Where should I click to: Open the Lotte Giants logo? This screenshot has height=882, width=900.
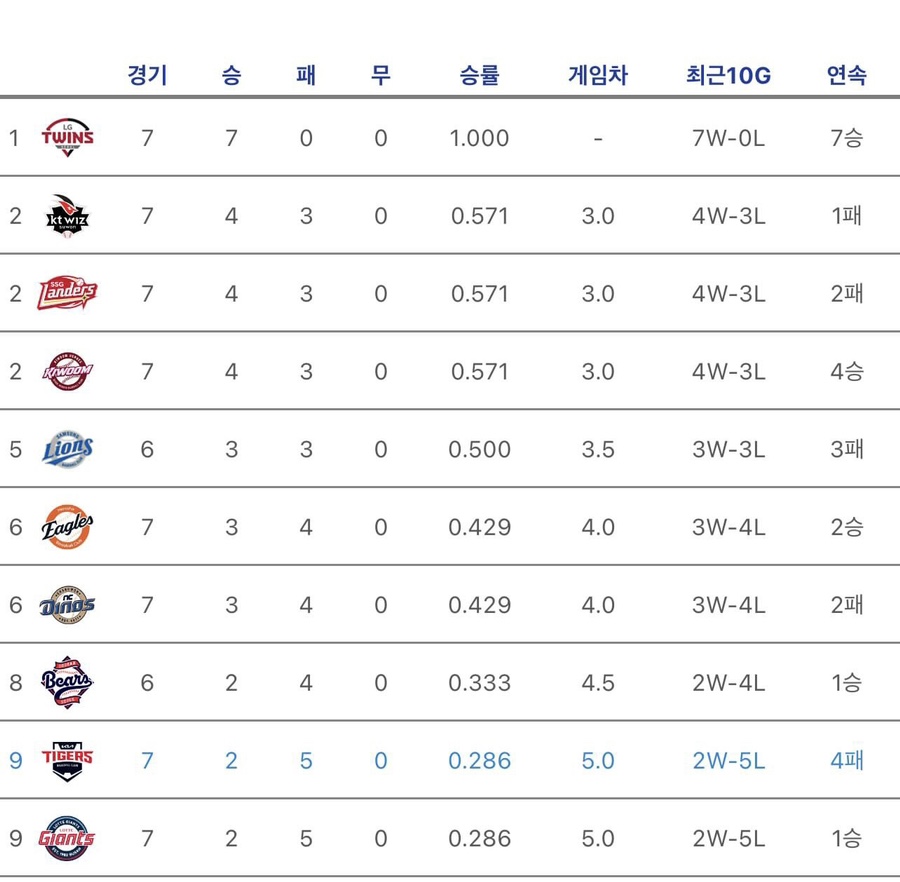click(67, 838)
